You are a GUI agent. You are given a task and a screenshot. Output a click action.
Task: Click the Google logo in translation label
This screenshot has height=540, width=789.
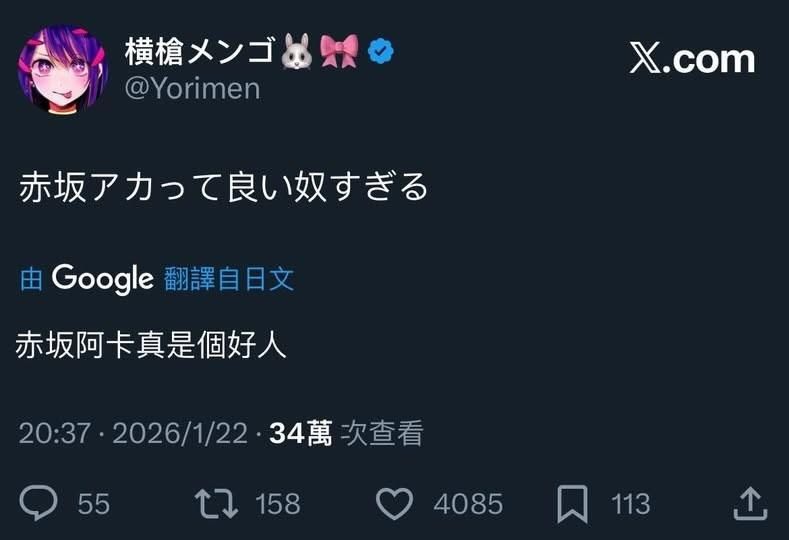[x=102, y=278]
